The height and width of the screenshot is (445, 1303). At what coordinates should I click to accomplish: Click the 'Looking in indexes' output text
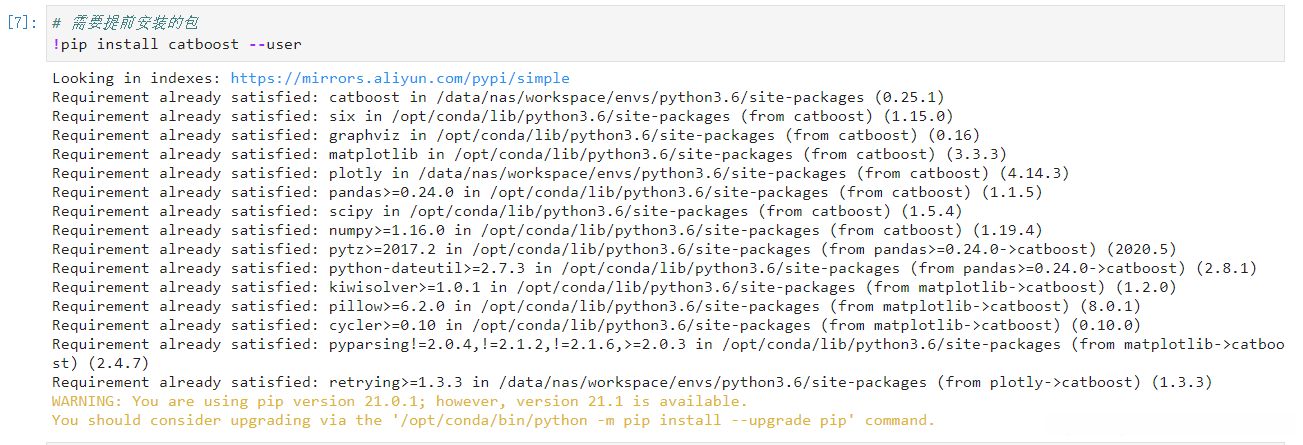click(138, 78)
